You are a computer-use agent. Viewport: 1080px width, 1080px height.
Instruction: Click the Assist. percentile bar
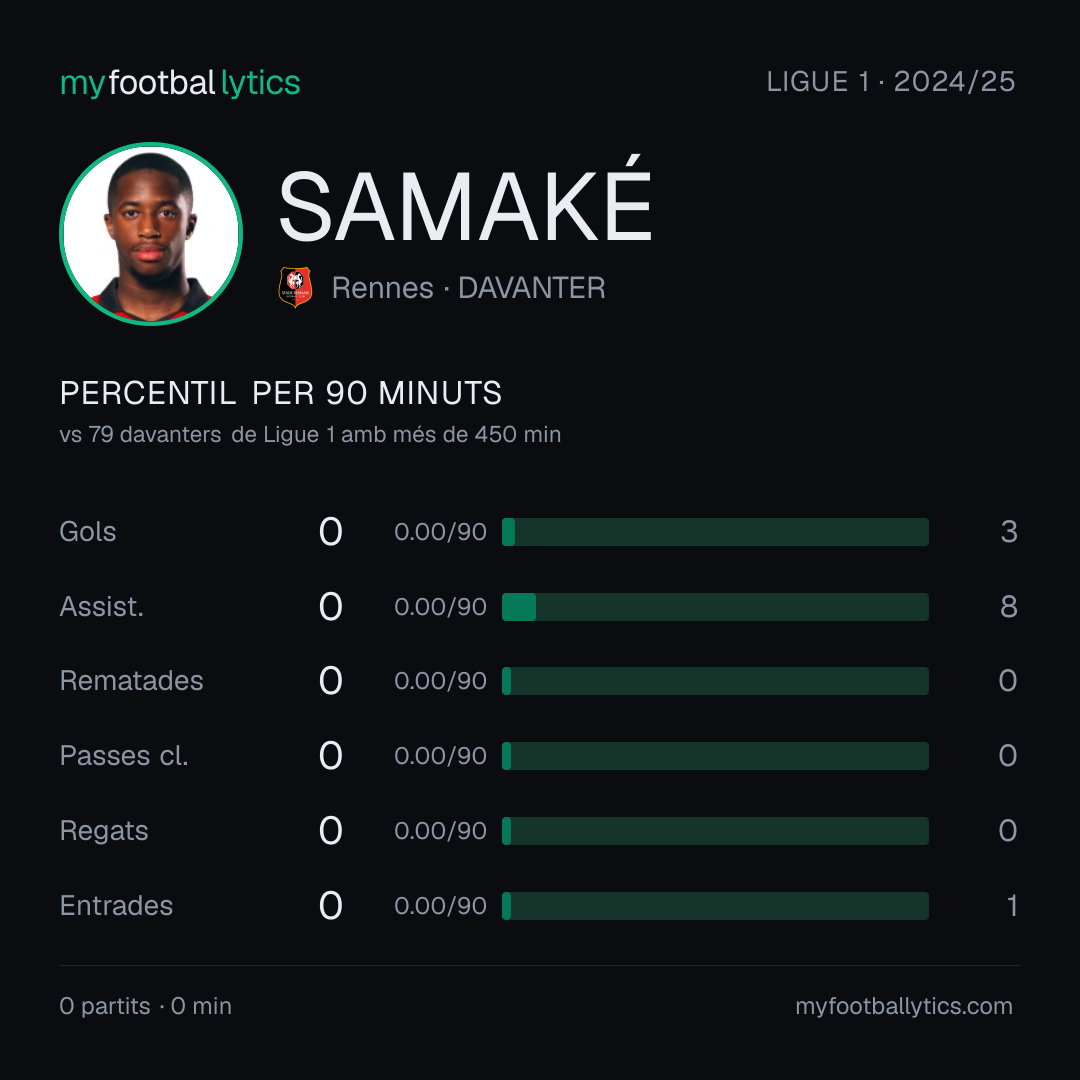tap(715, 607)
